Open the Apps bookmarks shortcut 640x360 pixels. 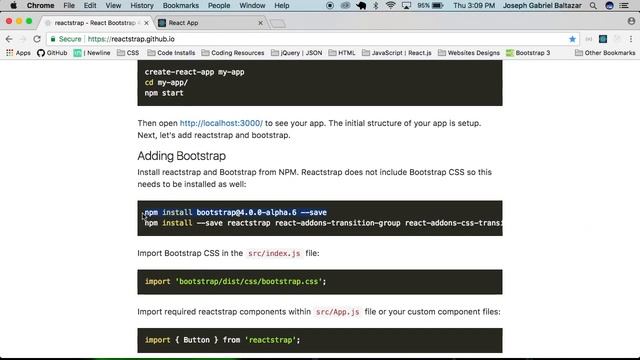point(18,53)
